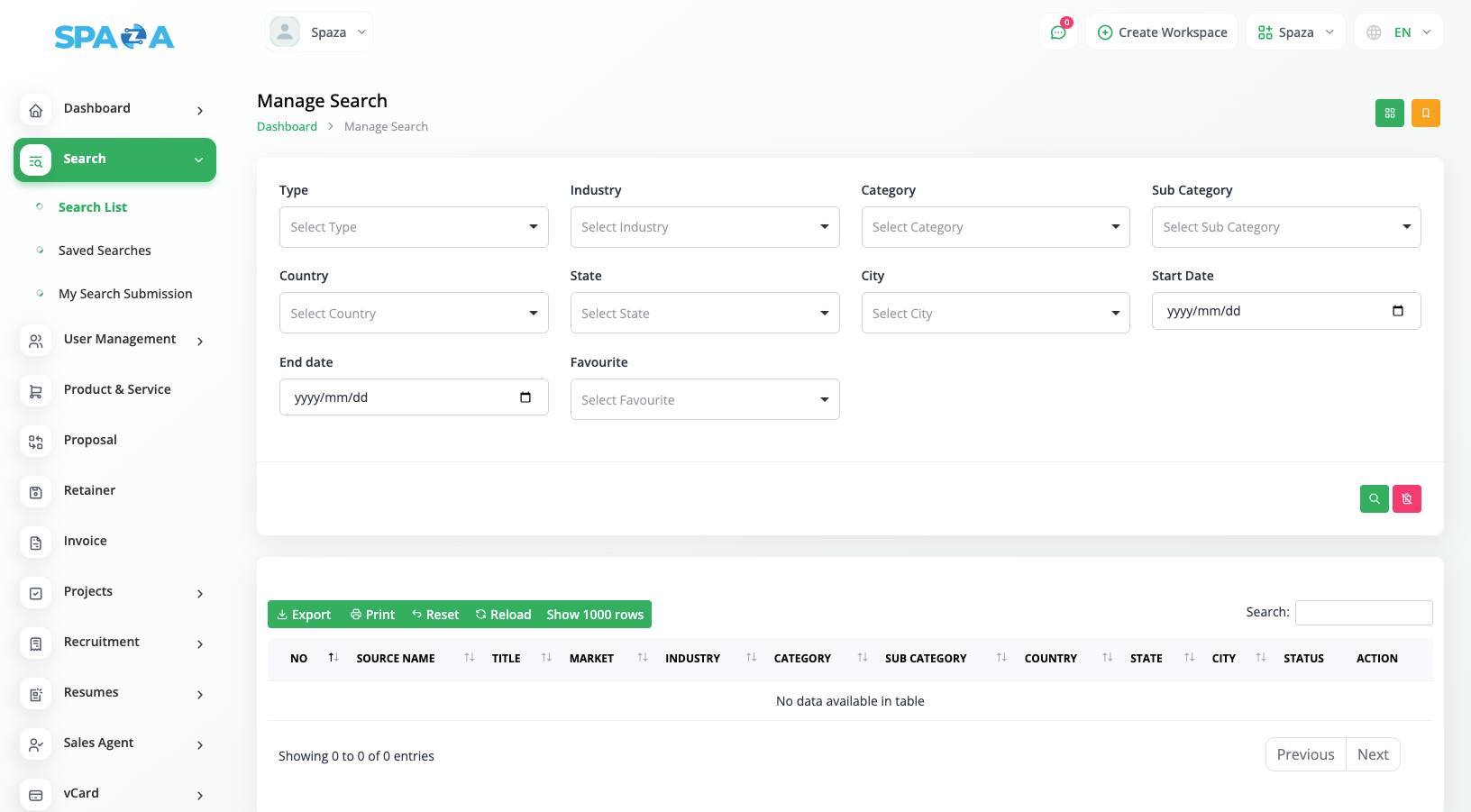Toggle sort order on Country column

point(1051,659)
